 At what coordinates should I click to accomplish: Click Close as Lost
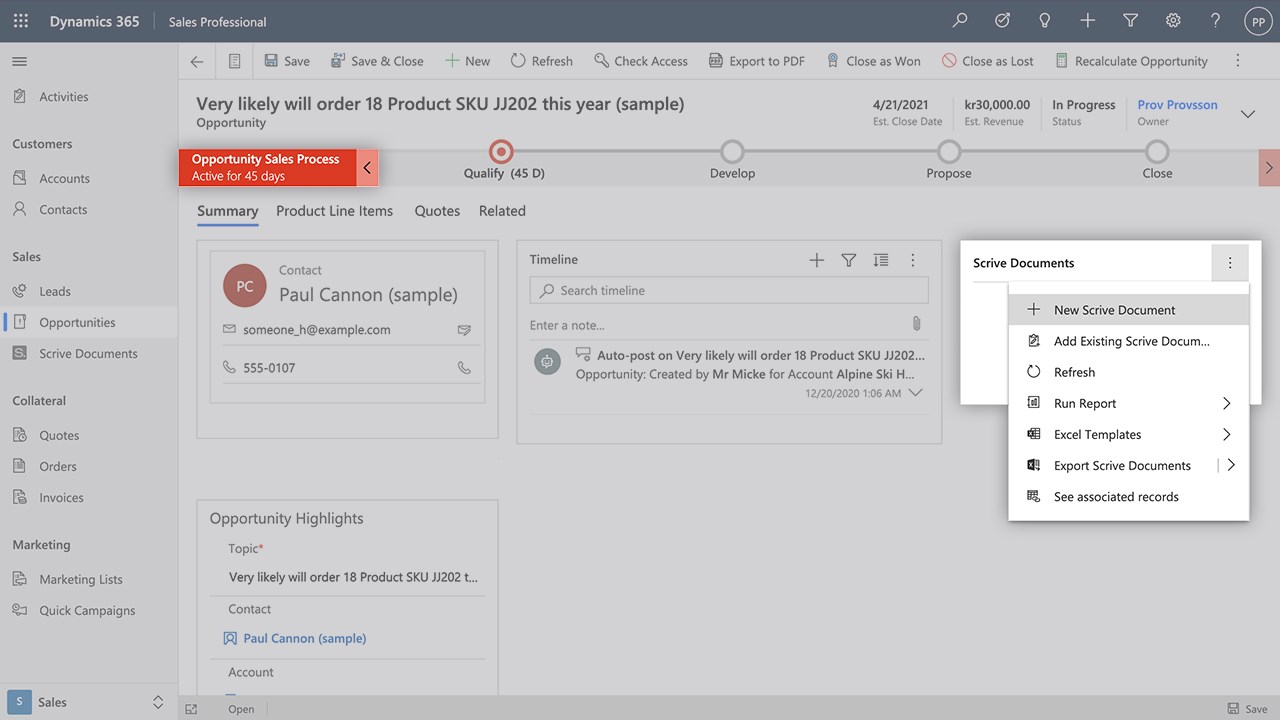(988, 61)
